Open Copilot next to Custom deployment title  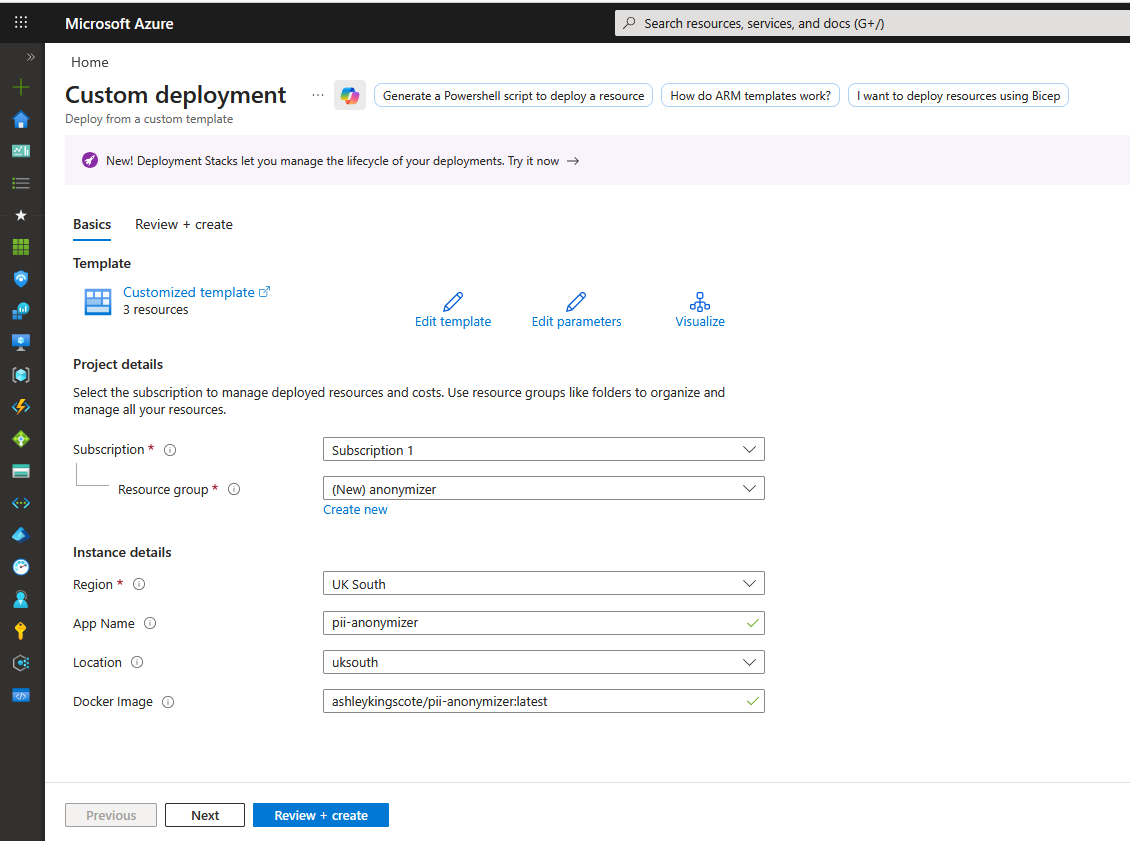[348, 95]
